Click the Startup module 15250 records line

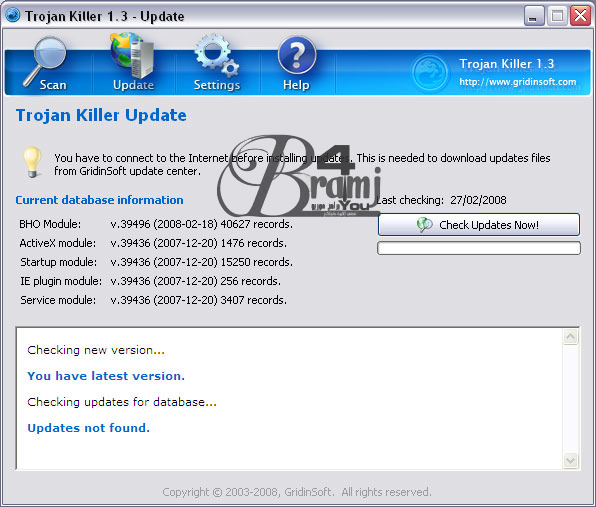201,262
